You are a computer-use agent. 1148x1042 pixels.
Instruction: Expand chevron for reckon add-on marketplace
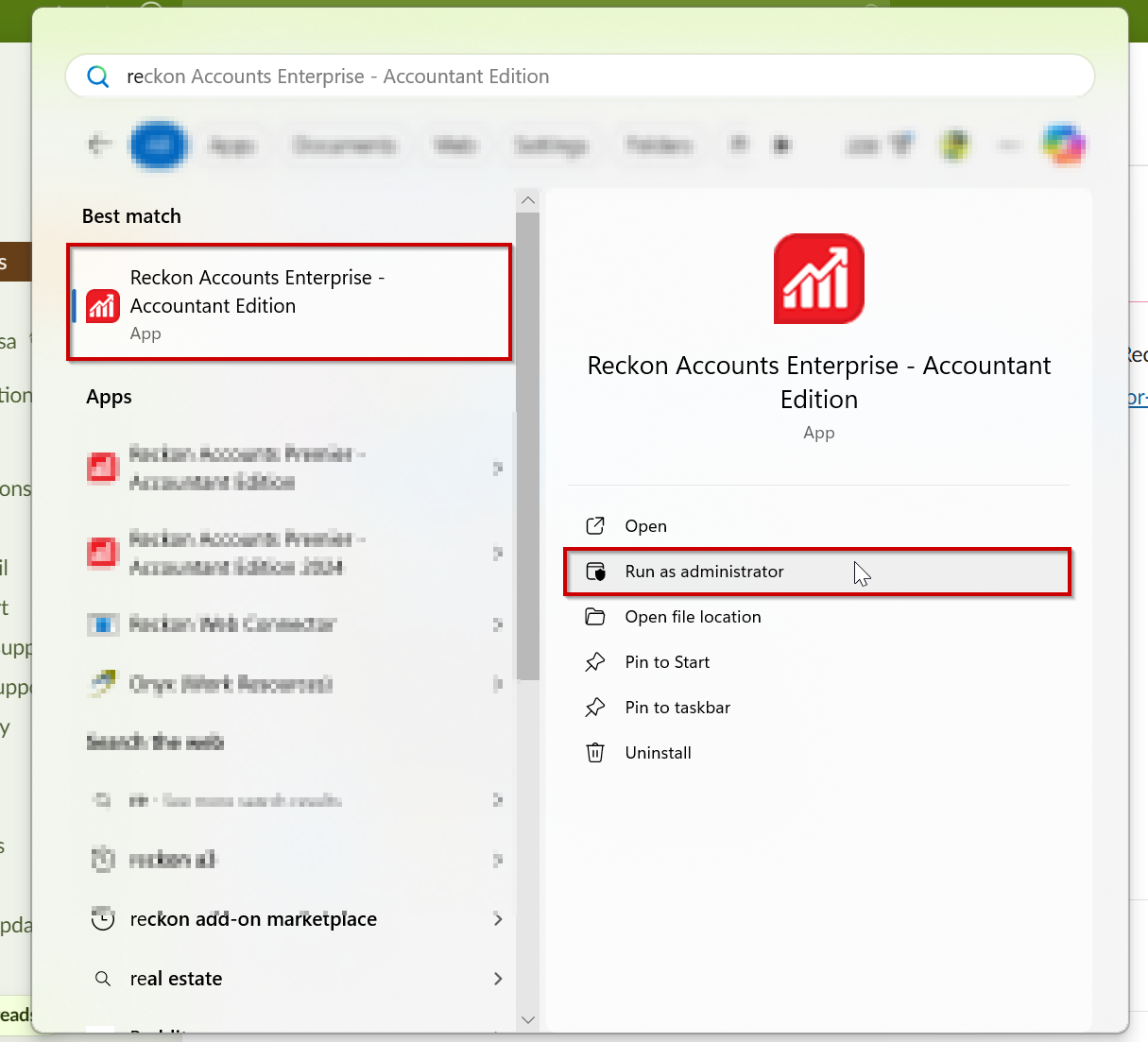[498, 919]
